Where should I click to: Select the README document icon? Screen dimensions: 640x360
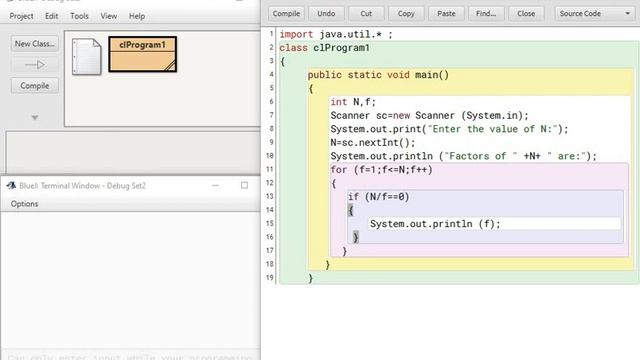87,56
